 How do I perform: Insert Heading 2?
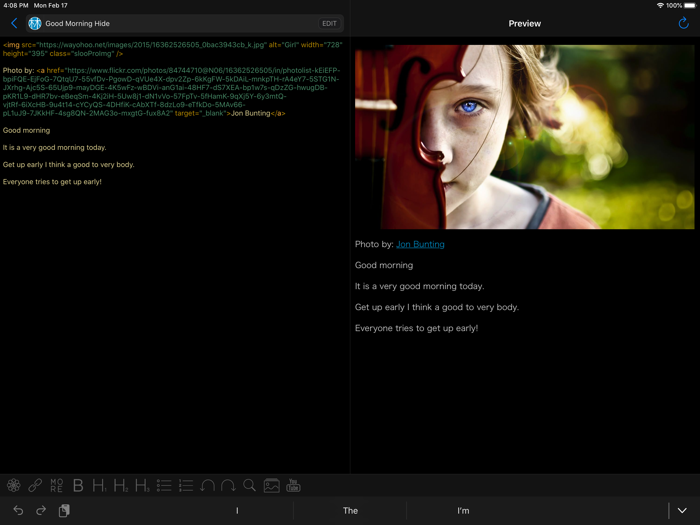(121, 485)
